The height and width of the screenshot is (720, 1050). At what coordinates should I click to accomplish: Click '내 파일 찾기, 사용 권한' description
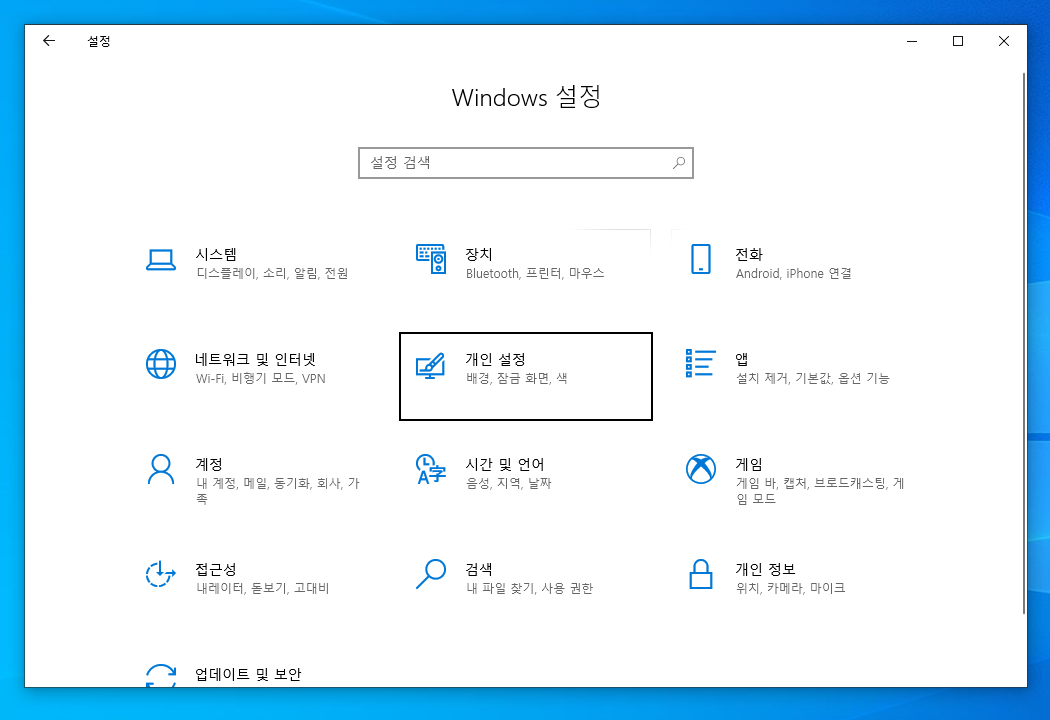tap(529, 588)
